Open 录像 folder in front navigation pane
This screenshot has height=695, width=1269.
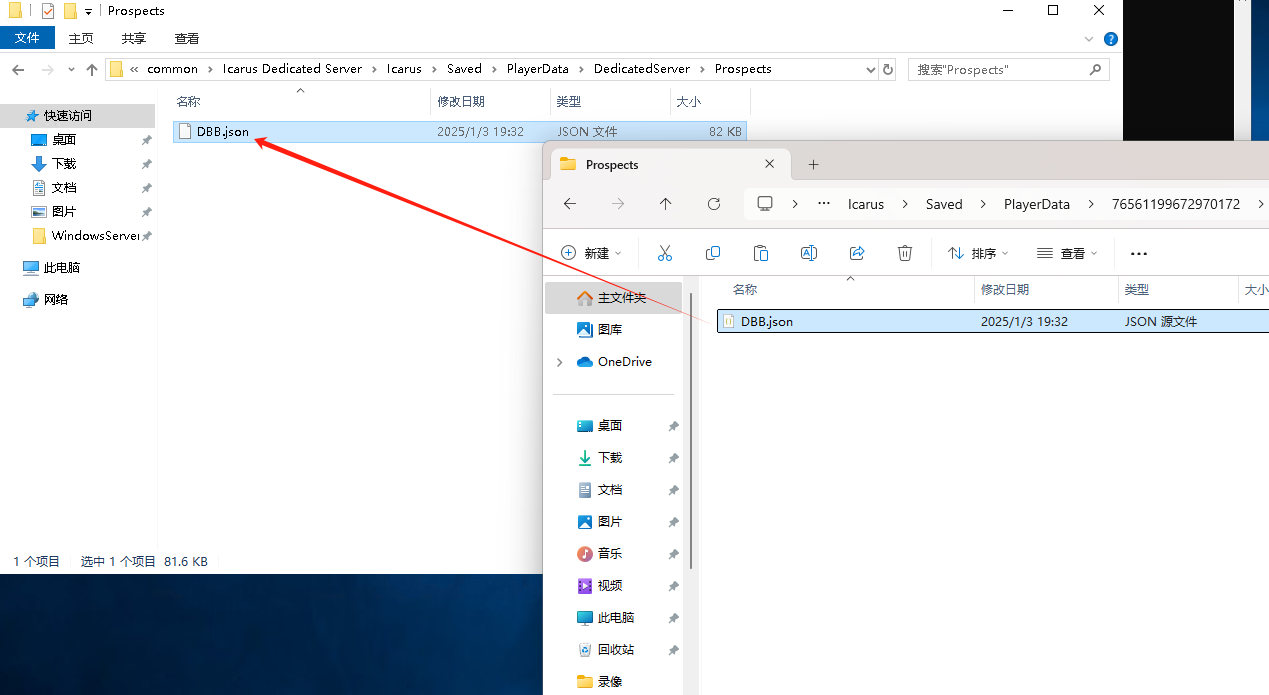[610, 682]
